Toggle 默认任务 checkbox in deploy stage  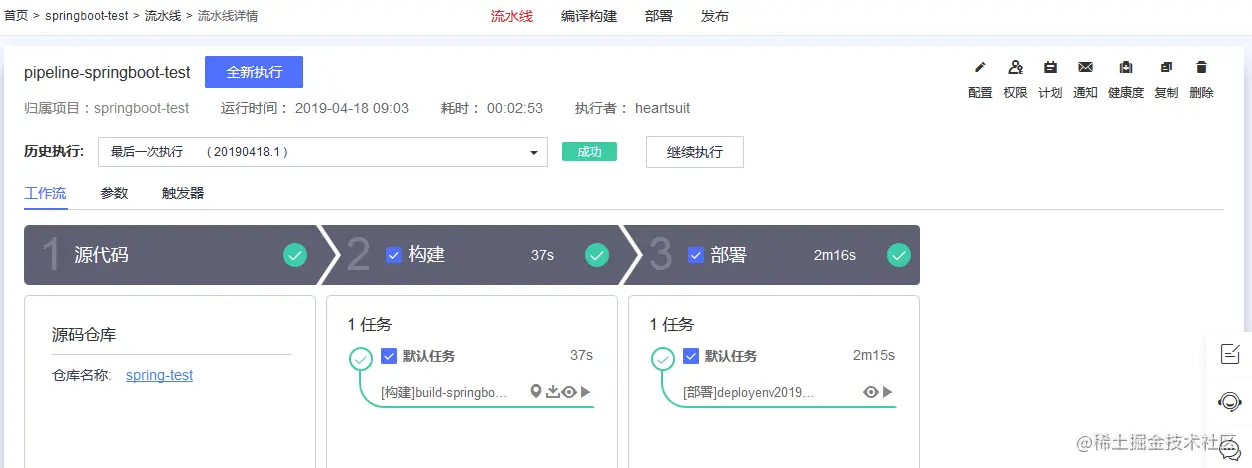pos(691,356)
